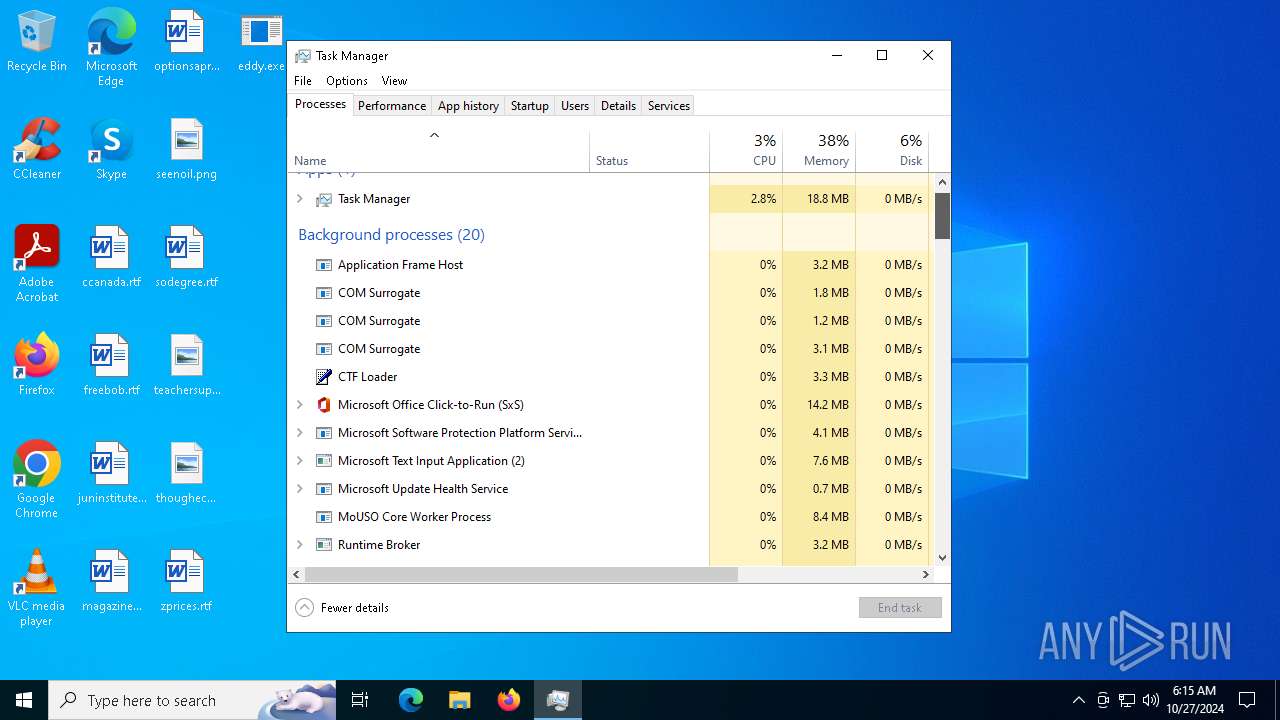Select the eddy.exe desktop icon
Image resolution: width=1280 pixels, height=720 pixels.
tap(261, 41)
